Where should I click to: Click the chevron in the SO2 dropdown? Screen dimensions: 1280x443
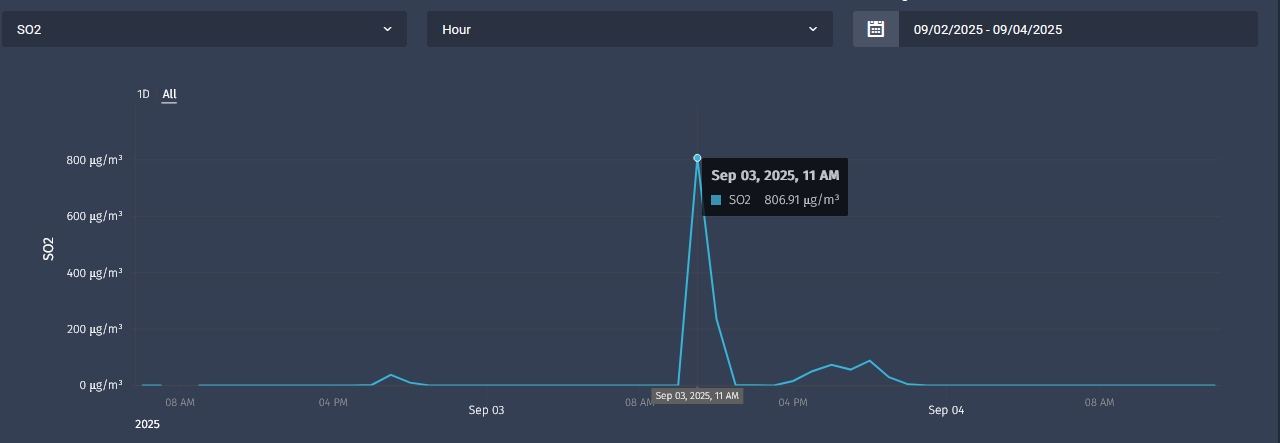(387, 29)
